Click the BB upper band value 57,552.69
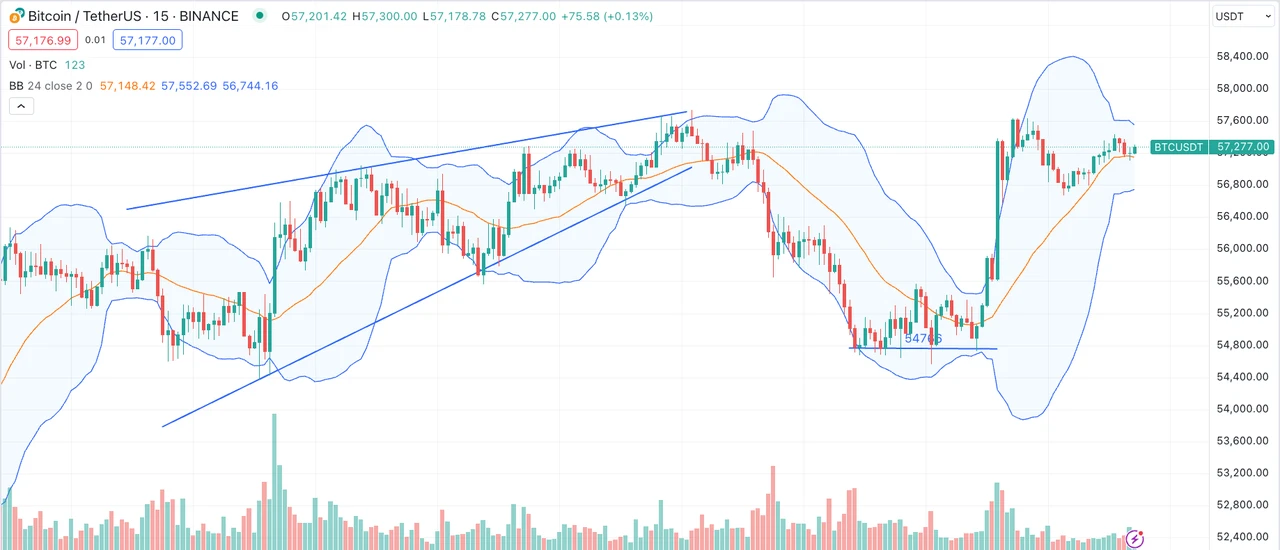The image size is (1280, 550). coord(188,86)
